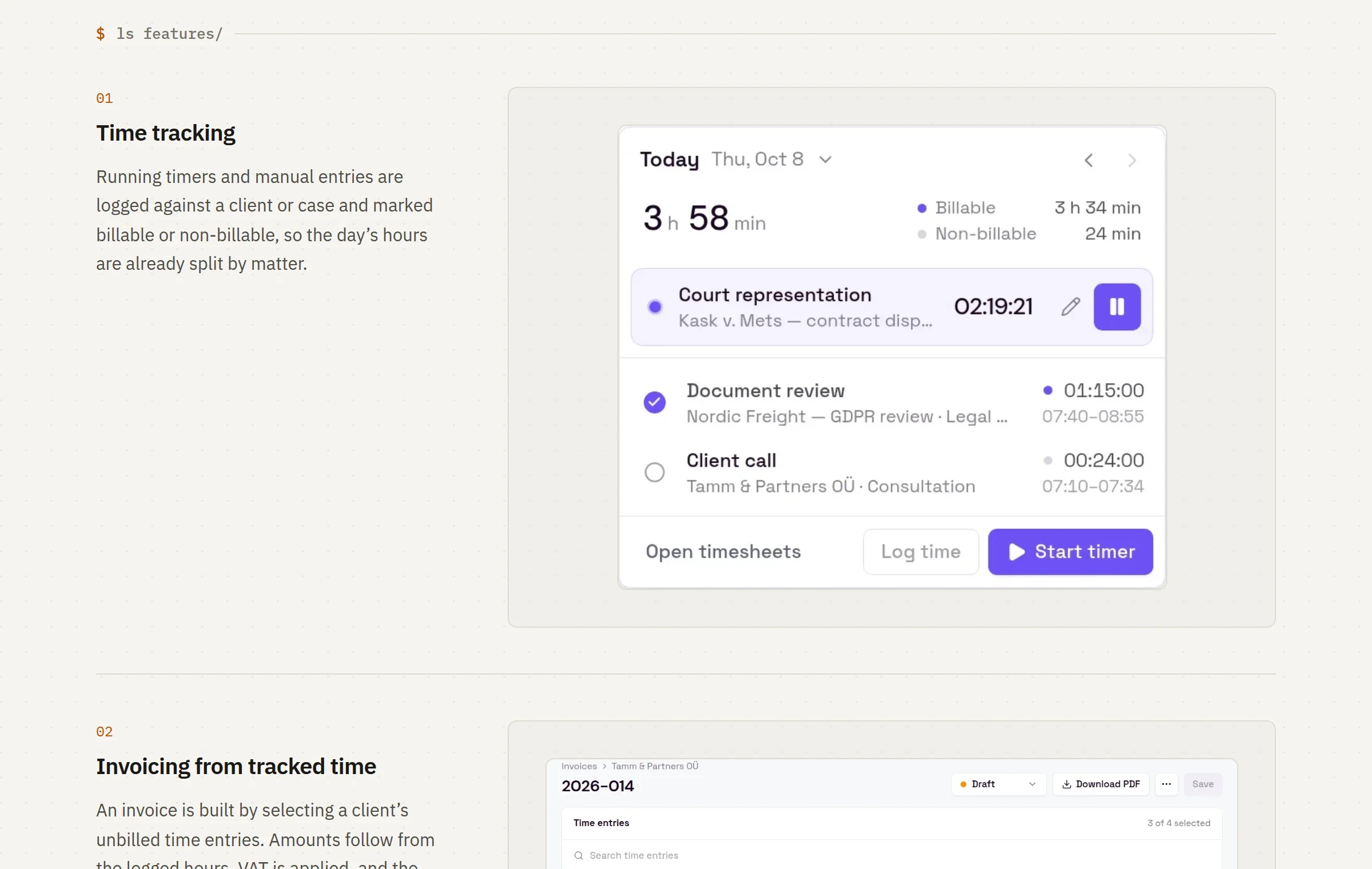
Task: Open the Draft status dropdown
Action: click(999, 784)
